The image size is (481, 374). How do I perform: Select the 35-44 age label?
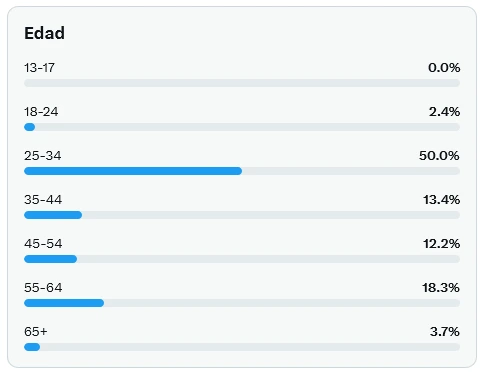point(43,200)
